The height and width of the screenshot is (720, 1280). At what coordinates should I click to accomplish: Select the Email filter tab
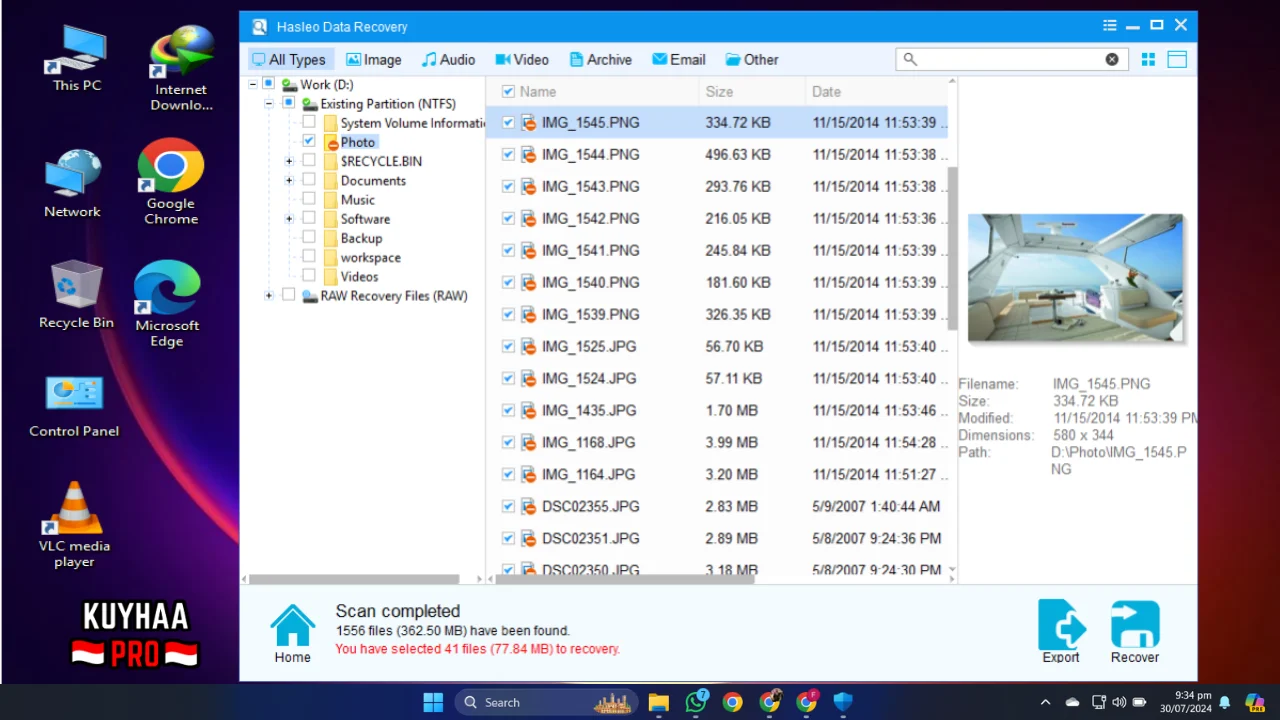point(679,59)
